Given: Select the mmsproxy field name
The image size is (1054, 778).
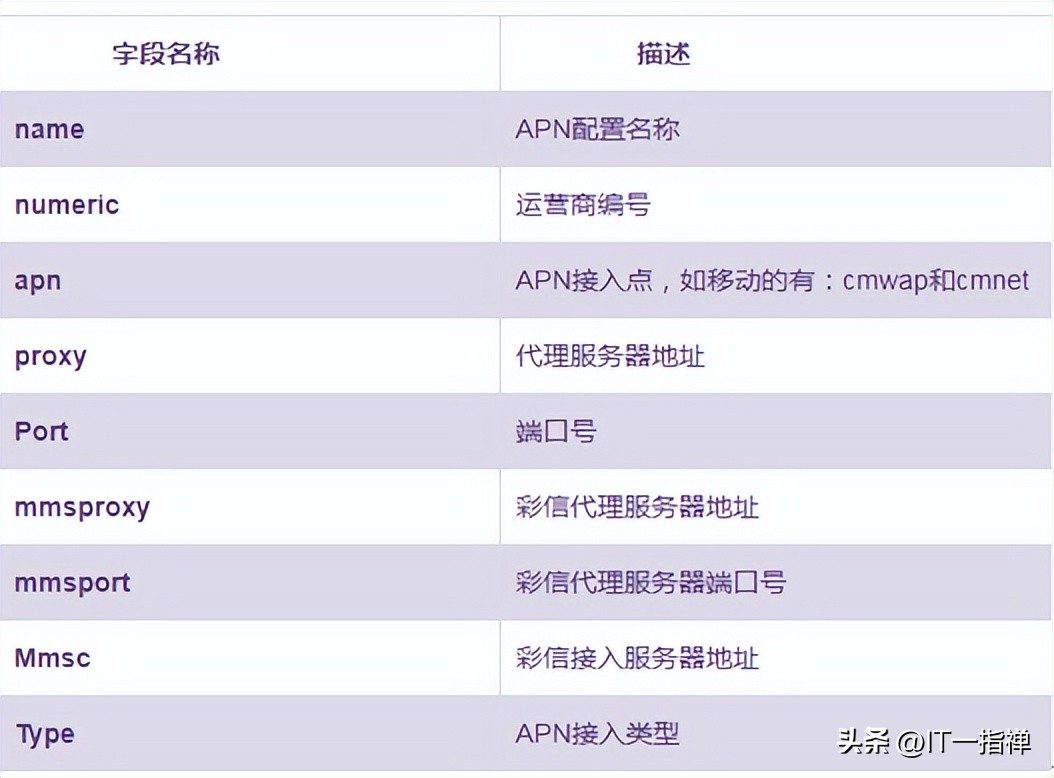Looking at the screenshot, I should [x=82, y=507].
